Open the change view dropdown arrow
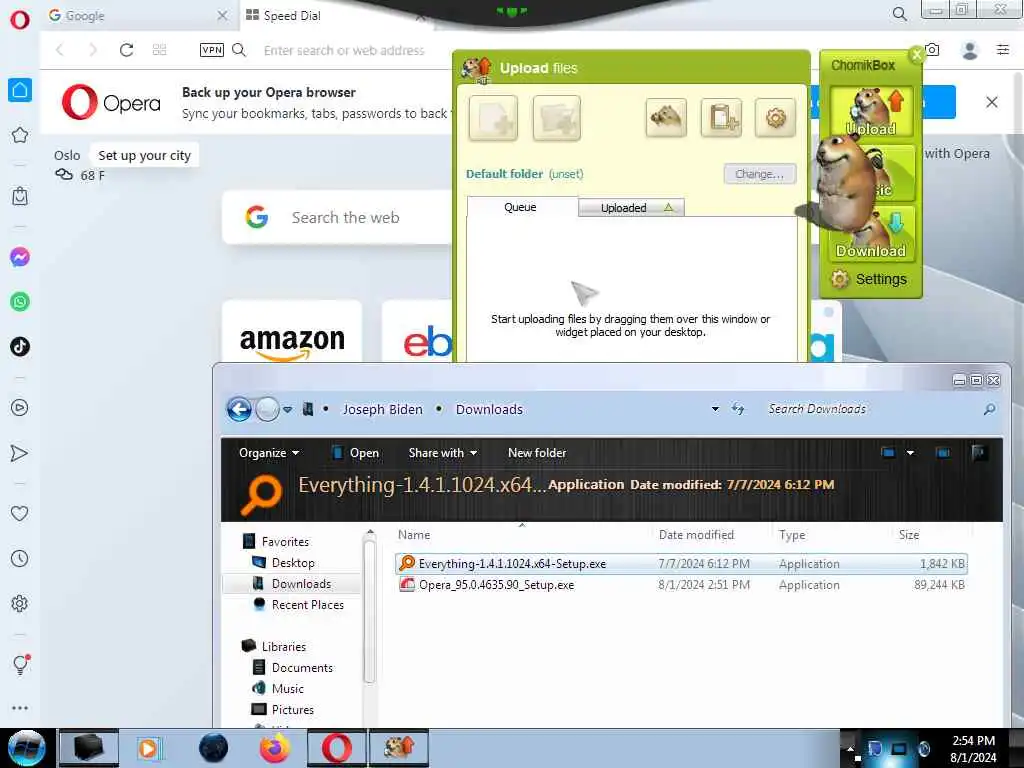Viewport: 1024px width, 768px height. point(910,453)
